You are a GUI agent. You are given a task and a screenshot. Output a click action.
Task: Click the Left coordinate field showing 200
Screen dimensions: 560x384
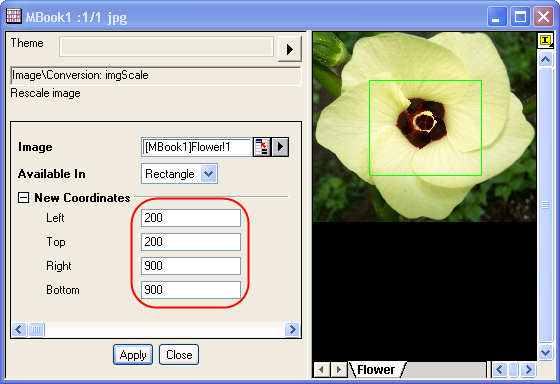point(191,218)
